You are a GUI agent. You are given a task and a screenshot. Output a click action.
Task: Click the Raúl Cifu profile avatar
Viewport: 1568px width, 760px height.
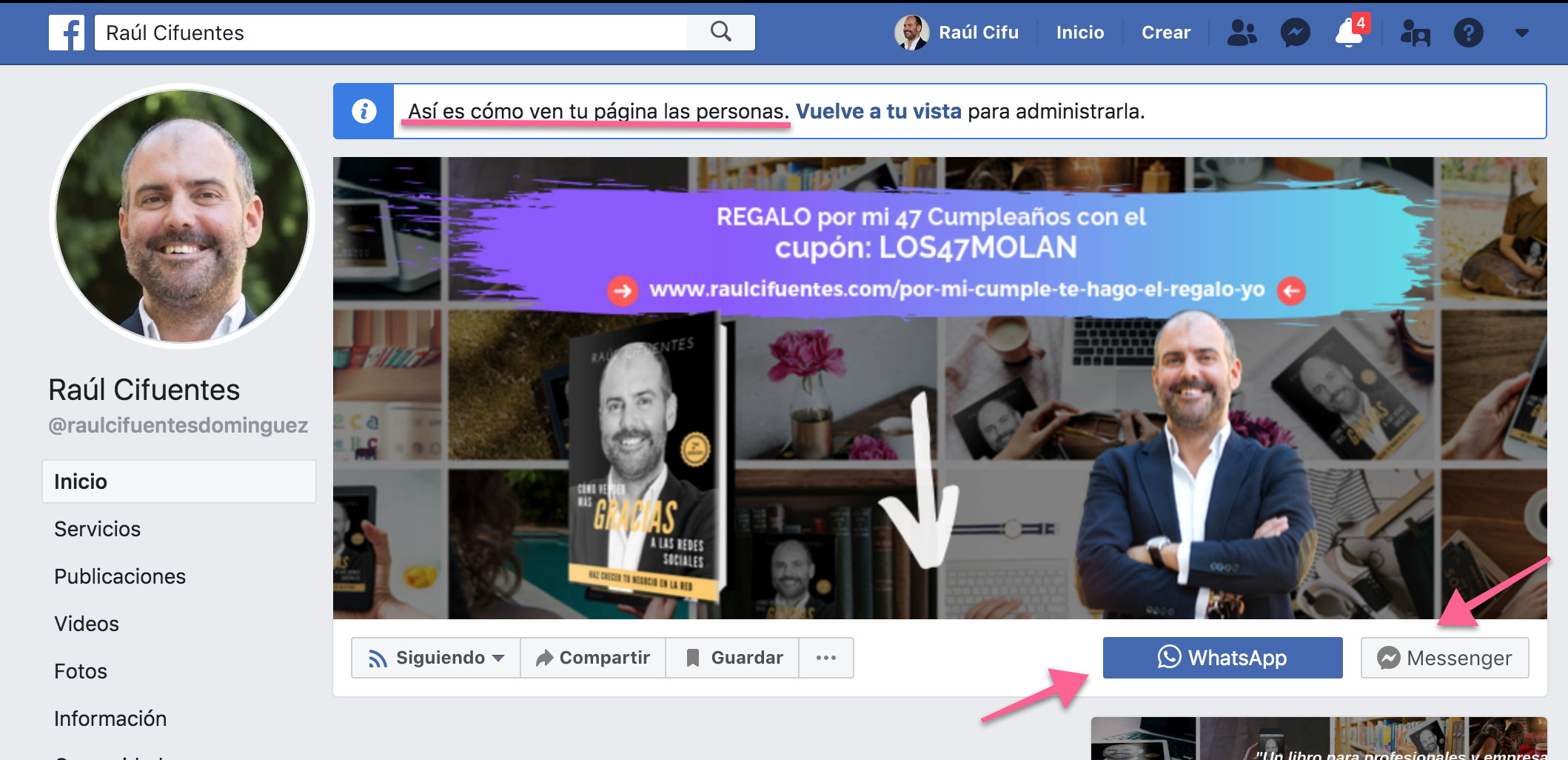912,33
